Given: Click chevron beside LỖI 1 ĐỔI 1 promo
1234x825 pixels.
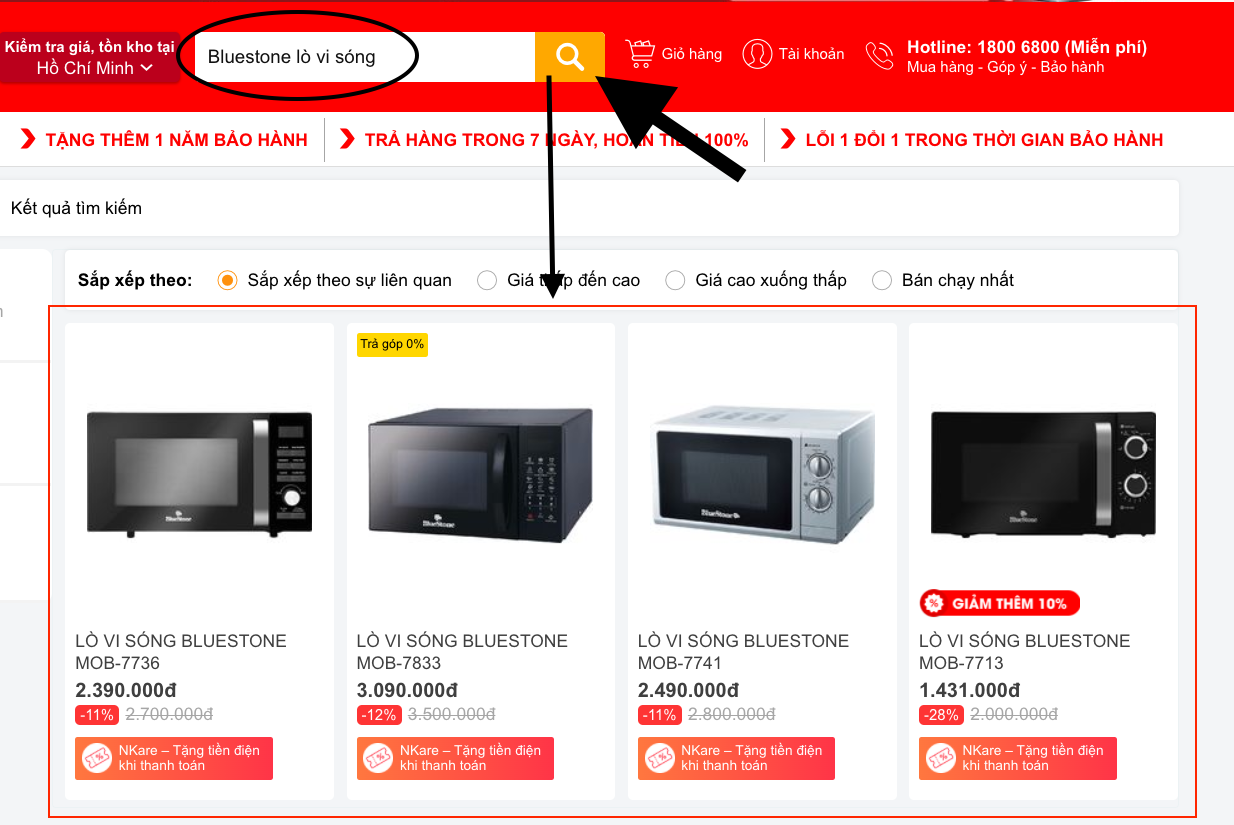Looking at the screenshot, I should [788, 139].
